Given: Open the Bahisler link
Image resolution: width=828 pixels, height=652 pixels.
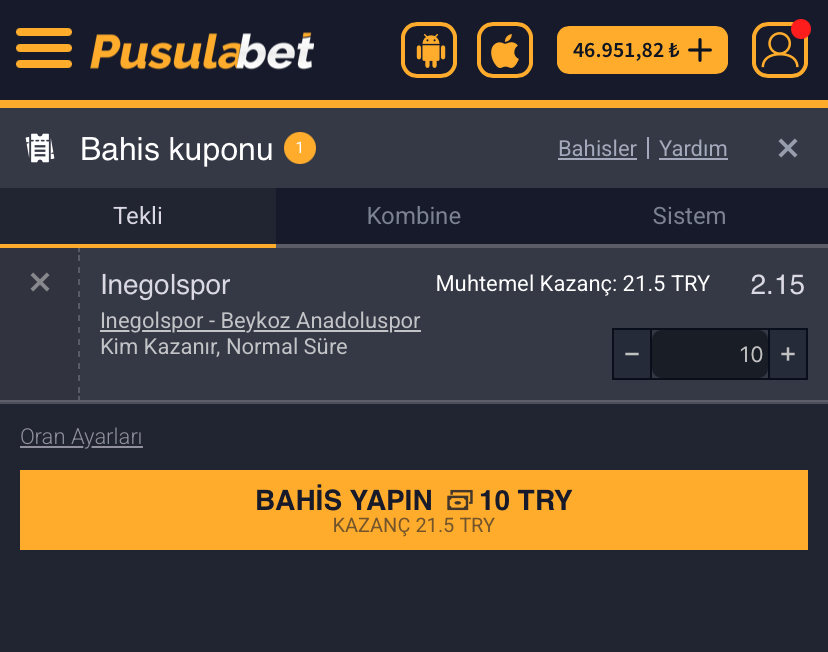Looking at the screenshot, I should click(x=597, y=149).
